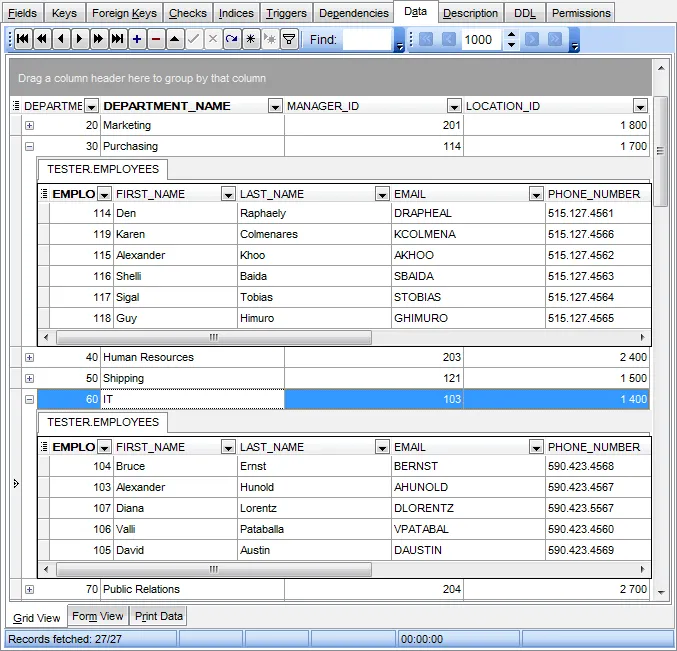Viewport: 677px width, 651px height.
Task: Open EMAIL filter in Purchasing subgrid
Action: 536,194
